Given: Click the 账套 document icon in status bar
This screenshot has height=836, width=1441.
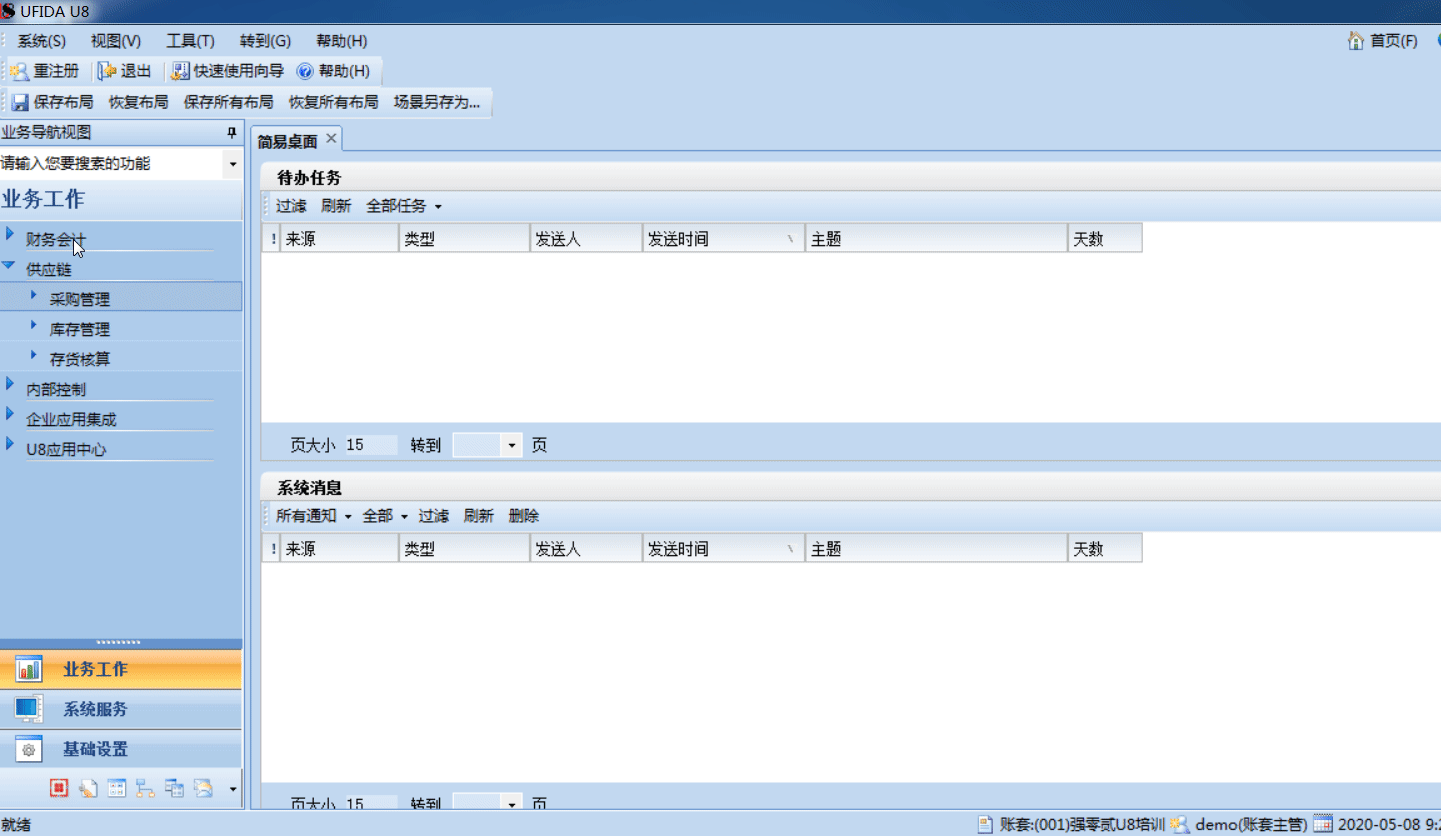Looking at the screenshot, I should (x=986, y=825).
